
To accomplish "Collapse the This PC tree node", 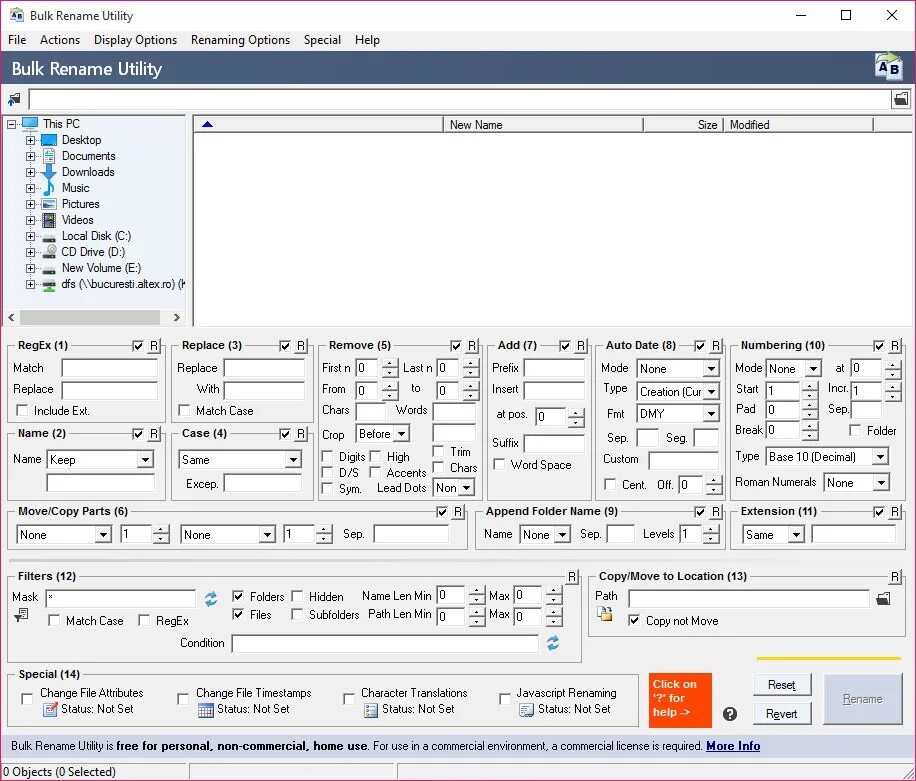I will click(11, 124).
